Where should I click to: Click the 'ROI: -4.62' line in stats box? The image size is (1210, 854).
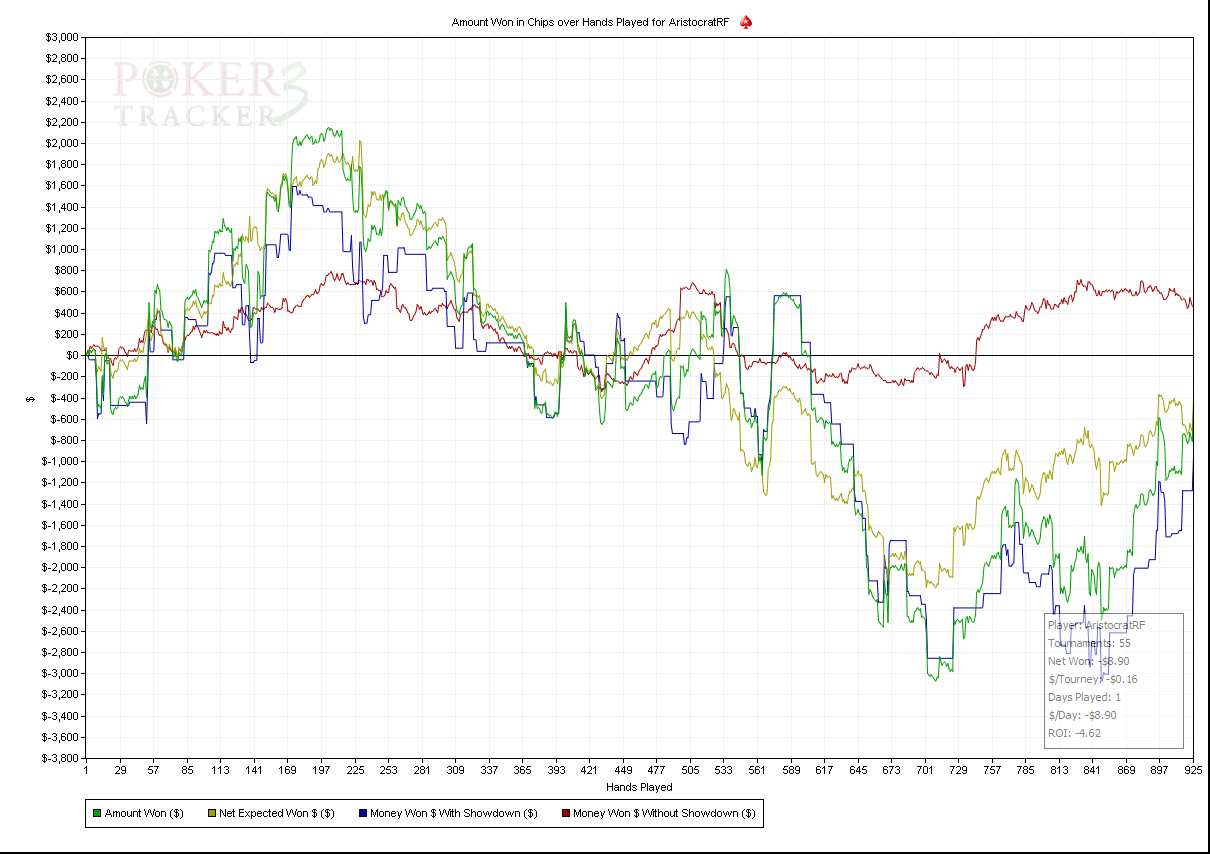(1075, 733)
